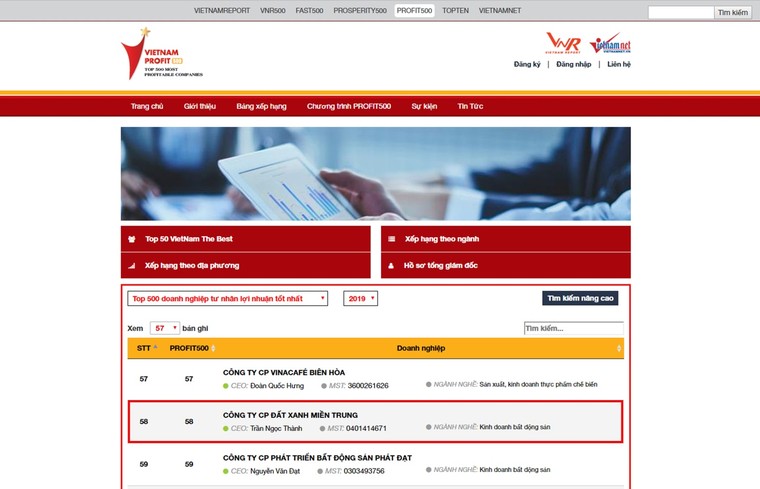Click Kinh doanh bất động sản in Phát Đạt row

(515, 470)
